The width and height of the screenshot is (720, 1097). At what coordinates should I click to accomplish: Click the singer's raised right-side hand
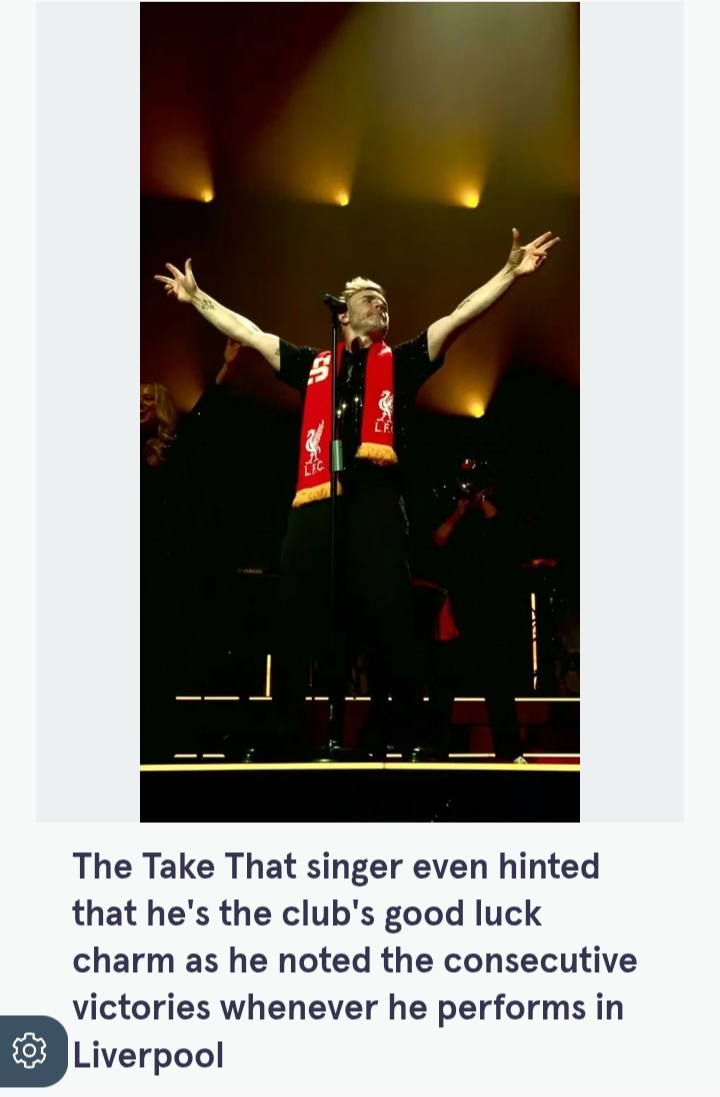click(x=532, y=252)
